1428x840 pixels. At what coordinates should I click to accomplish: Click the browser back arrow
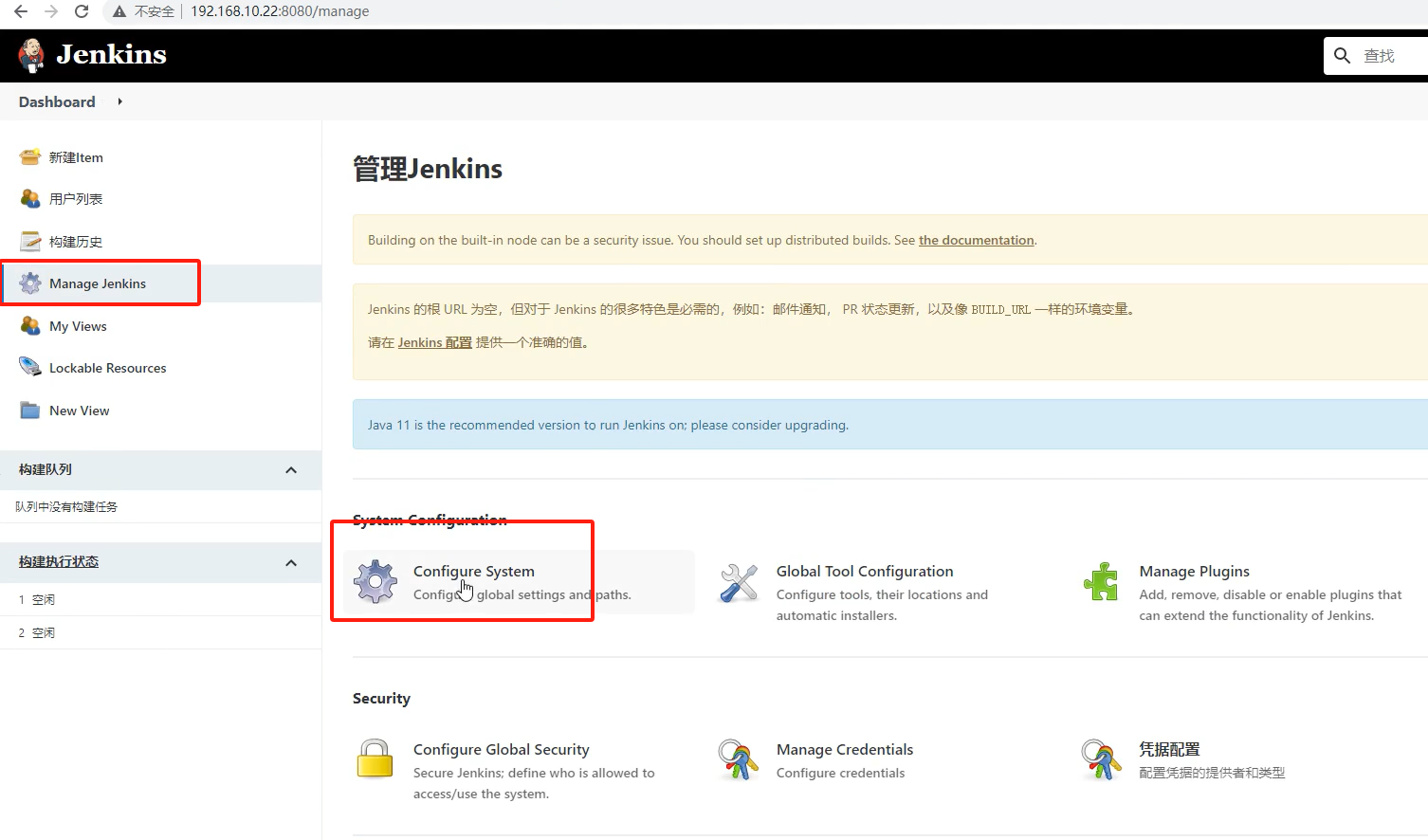point(21,11)
